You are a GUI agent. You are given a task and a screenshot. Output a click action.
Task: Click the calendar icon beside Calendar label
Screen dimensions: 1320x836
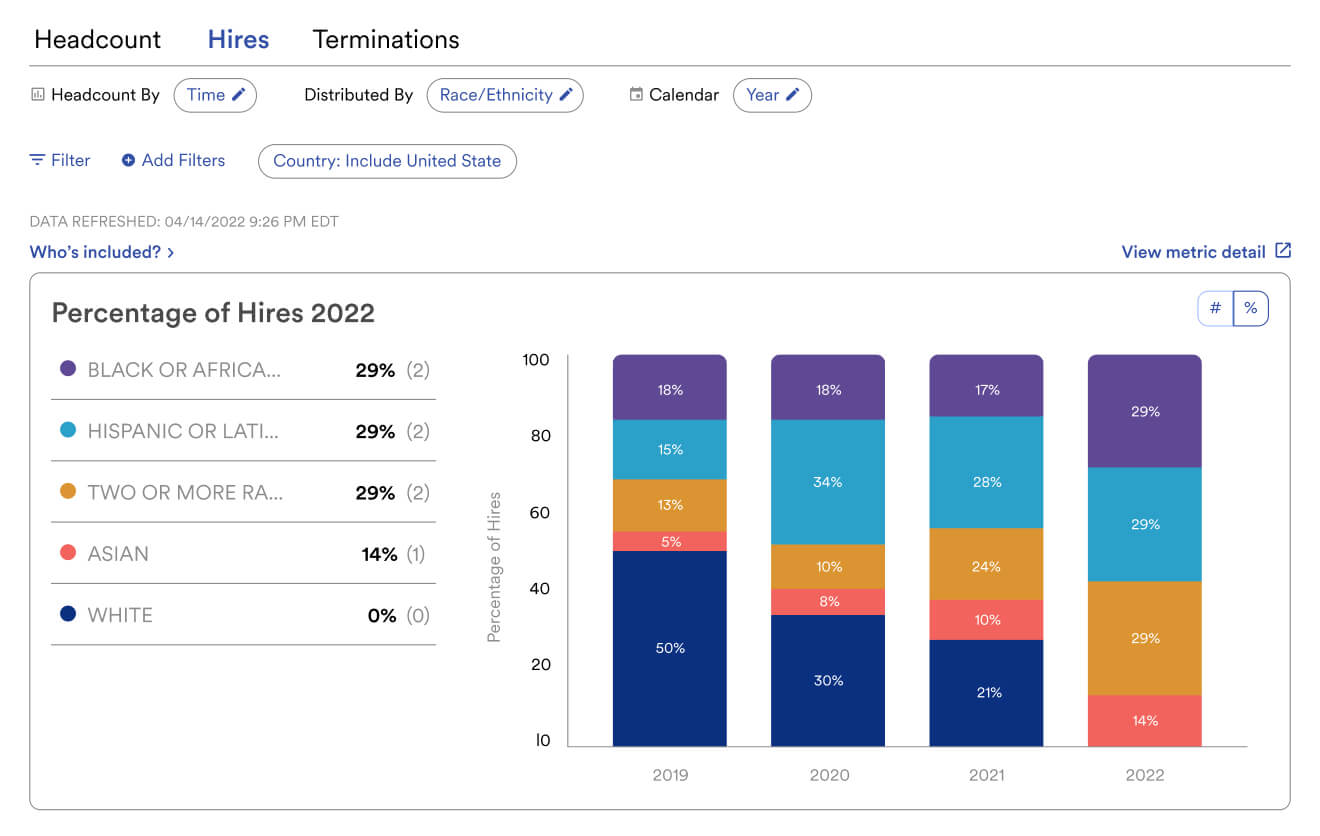[x=635, y=95]
